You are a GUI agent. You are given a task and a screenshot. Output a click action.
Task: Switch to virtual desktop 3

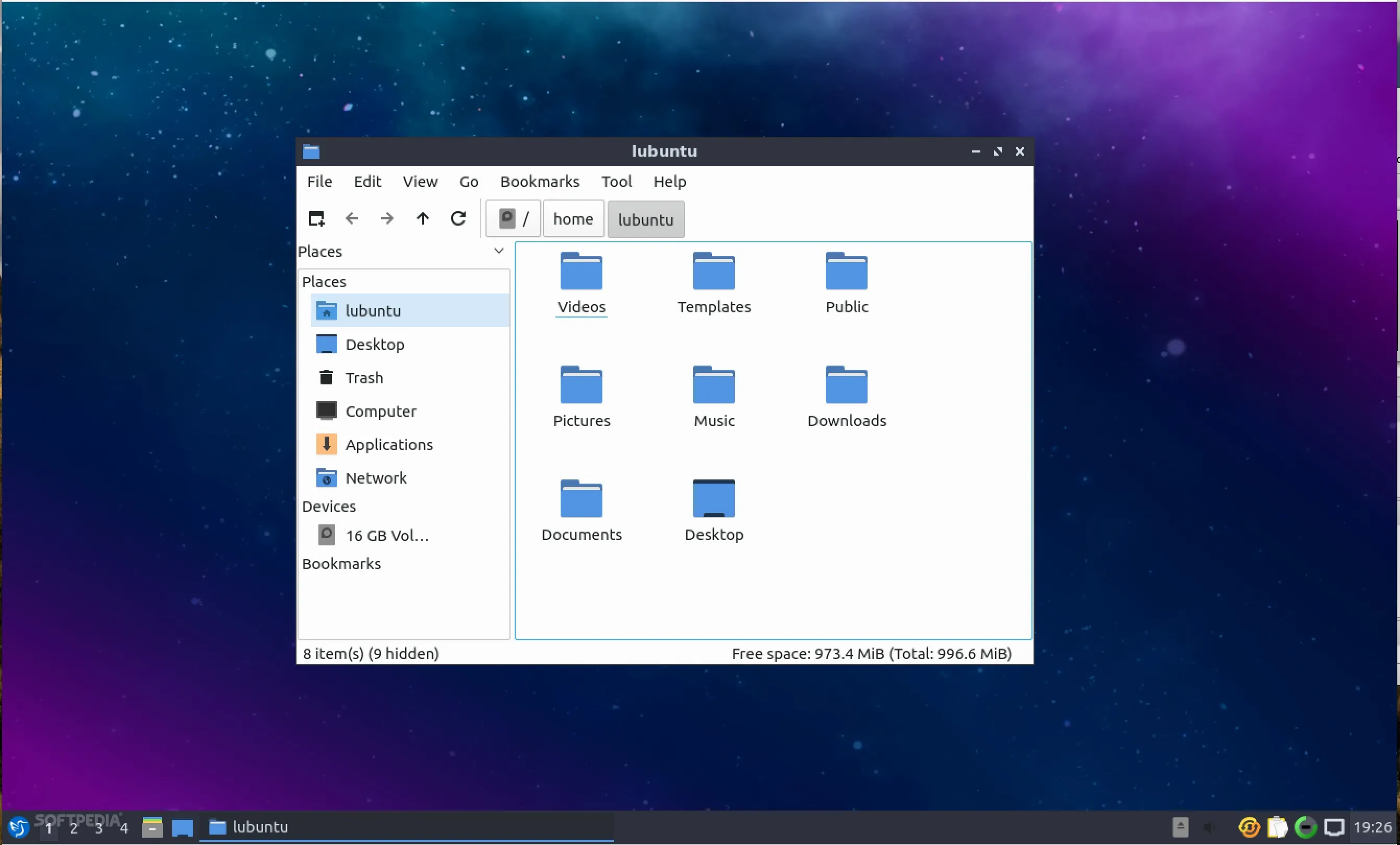coord(99,828)
